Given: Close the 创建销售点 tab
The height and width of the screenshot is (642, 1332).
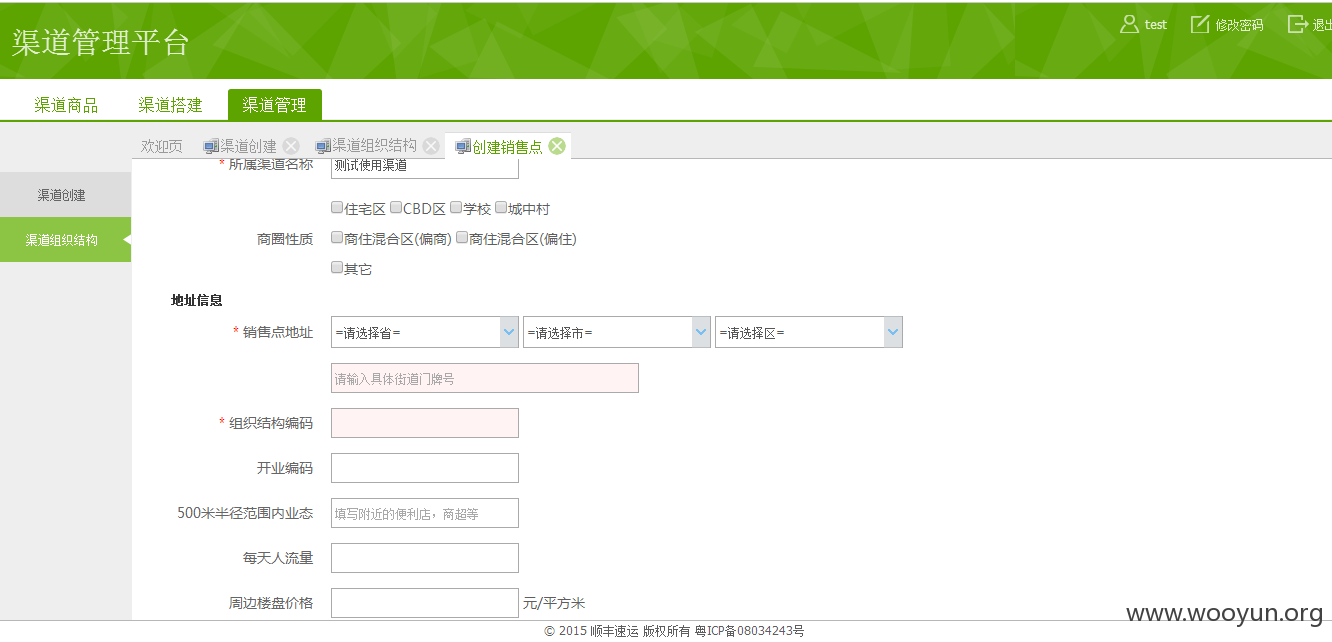Looking at the screenshot, I should tap(557, 146).
